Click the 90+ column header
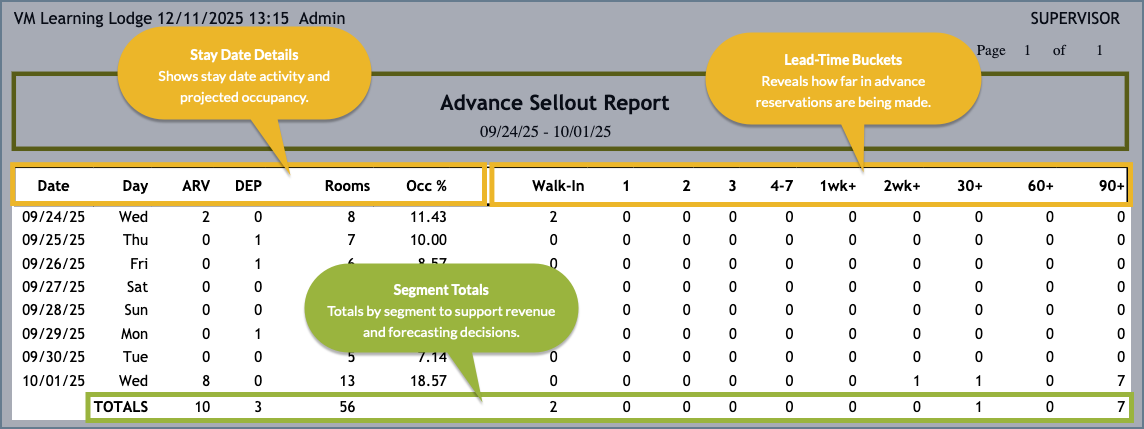This screenshot has width=1144, height=429. (x=1112, y=186)
